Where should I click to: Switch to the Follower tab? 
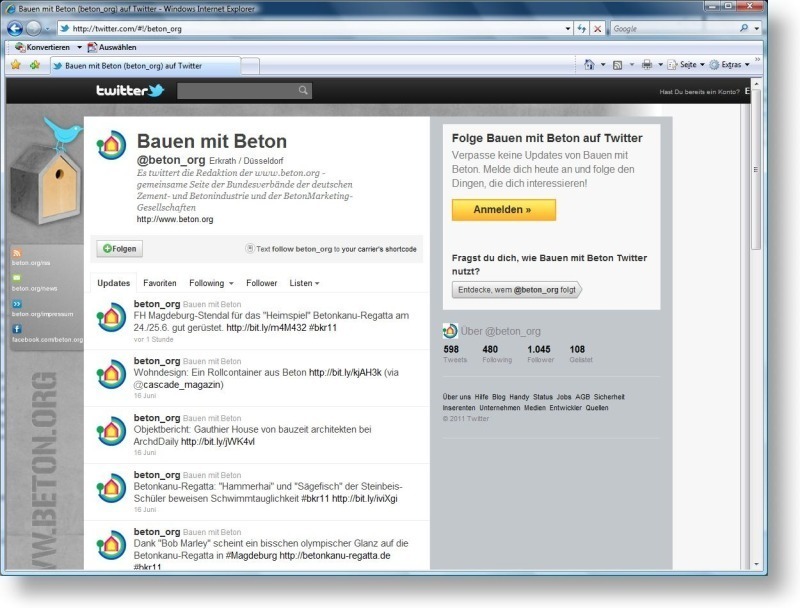(261, 283)
